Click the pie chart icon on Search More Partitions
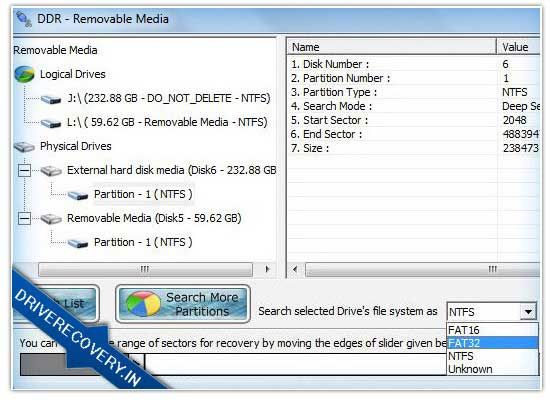The height and width of the screenshot is (400, 550). point(143,304)
